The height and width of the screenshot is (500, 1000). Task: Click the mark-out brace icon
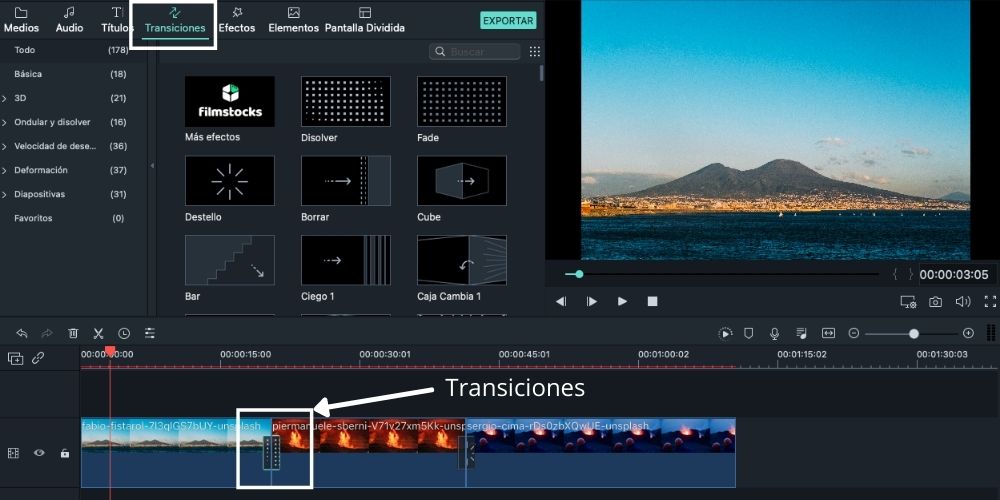[911, 274]
